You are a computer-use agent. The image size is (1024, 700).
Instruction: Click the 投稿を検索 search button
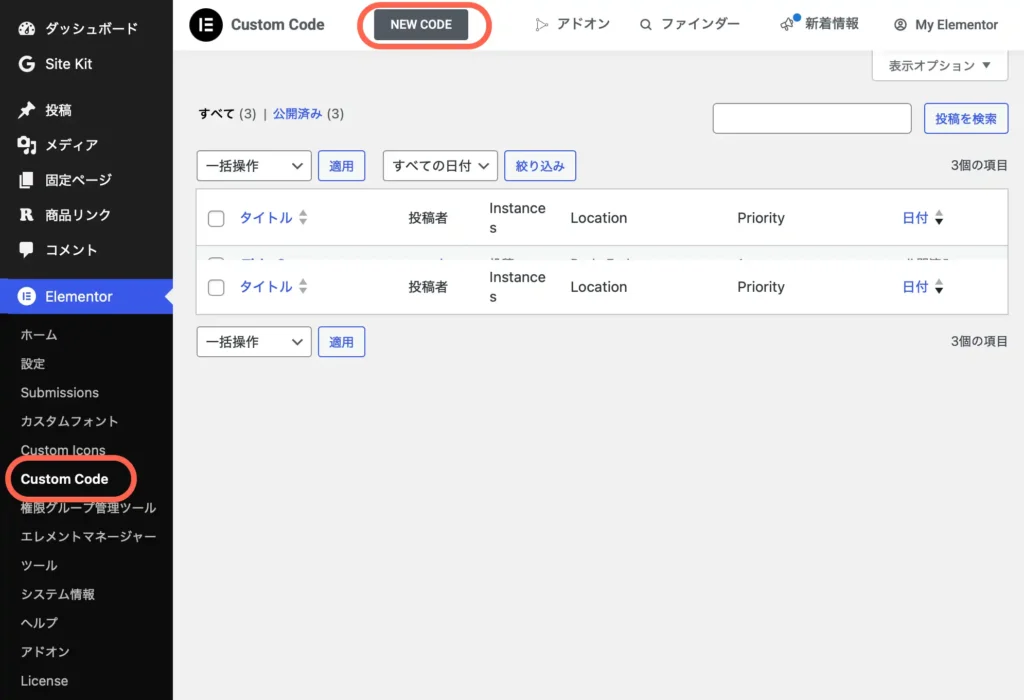(966, 118)
